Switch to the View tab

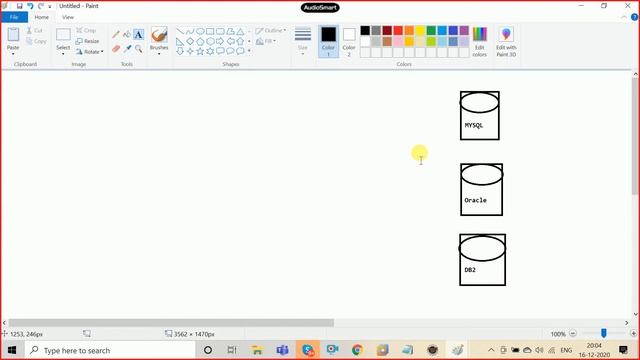(68, 17)
